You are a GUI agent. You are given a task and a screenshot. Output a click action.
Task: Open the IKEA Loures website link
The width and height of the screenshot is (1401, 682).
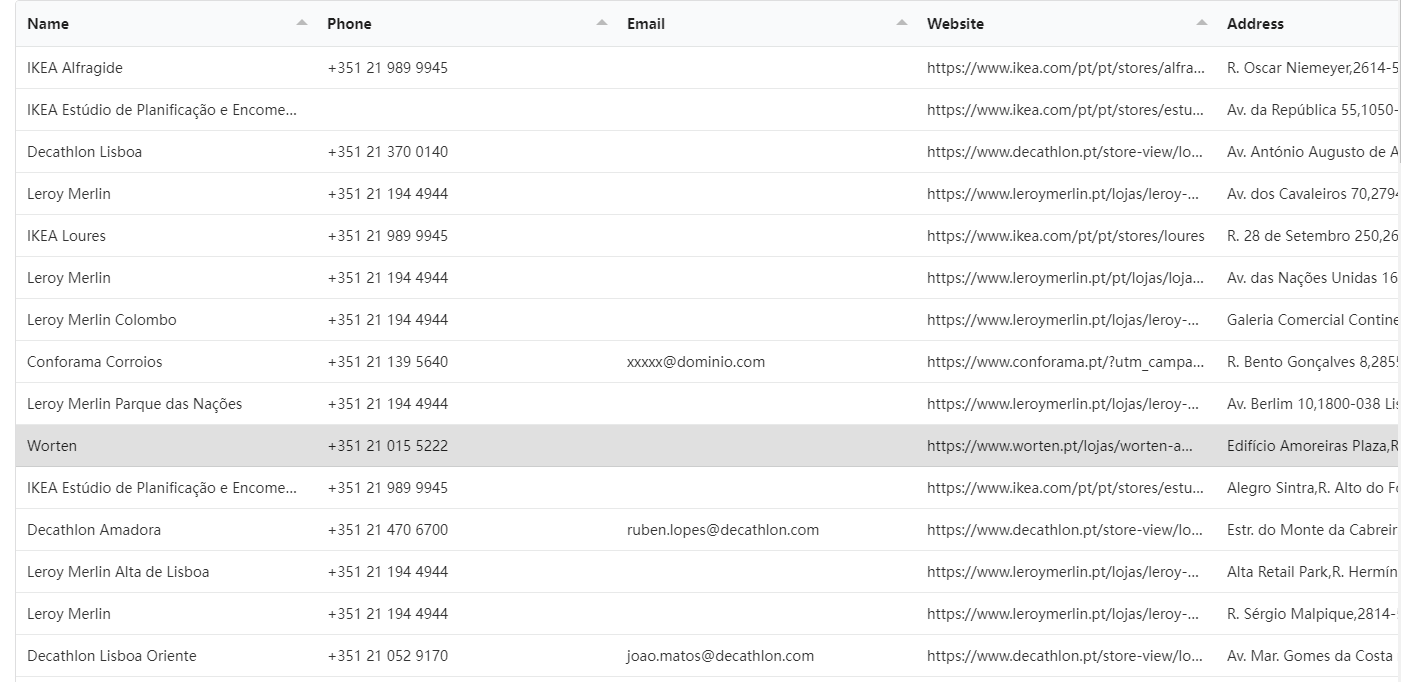point(1064,236)
